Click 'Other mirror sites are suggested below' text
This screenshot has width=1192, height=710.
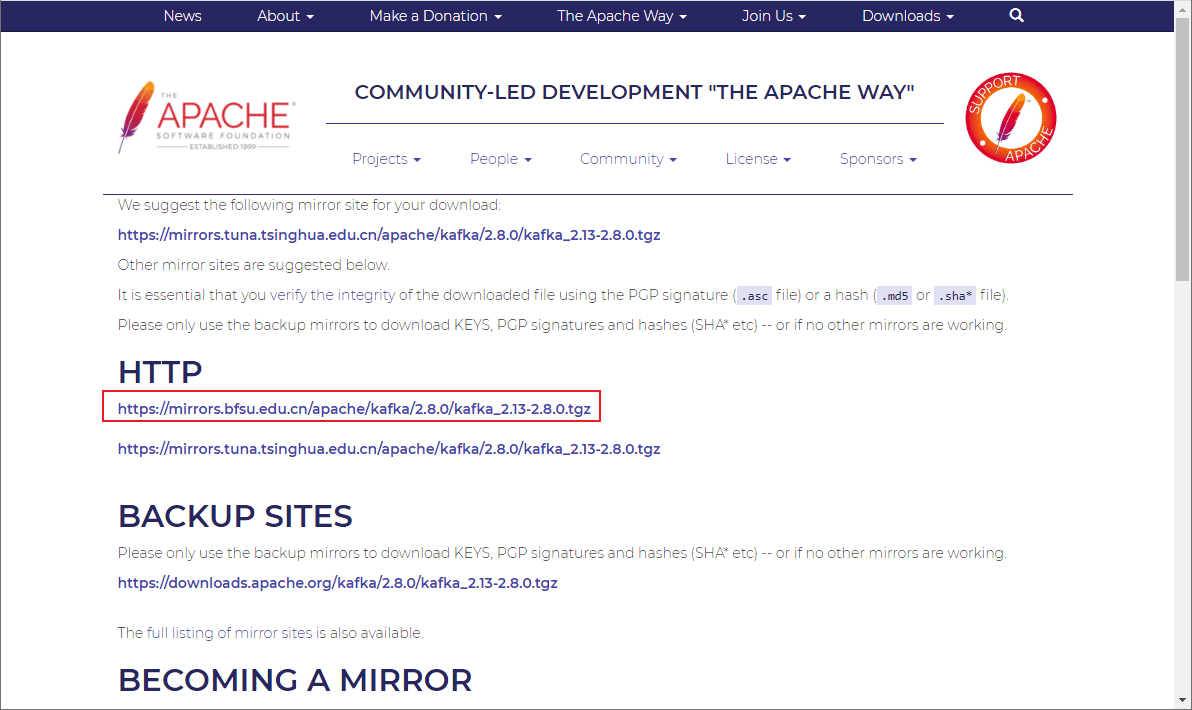(x=253, y=265)
